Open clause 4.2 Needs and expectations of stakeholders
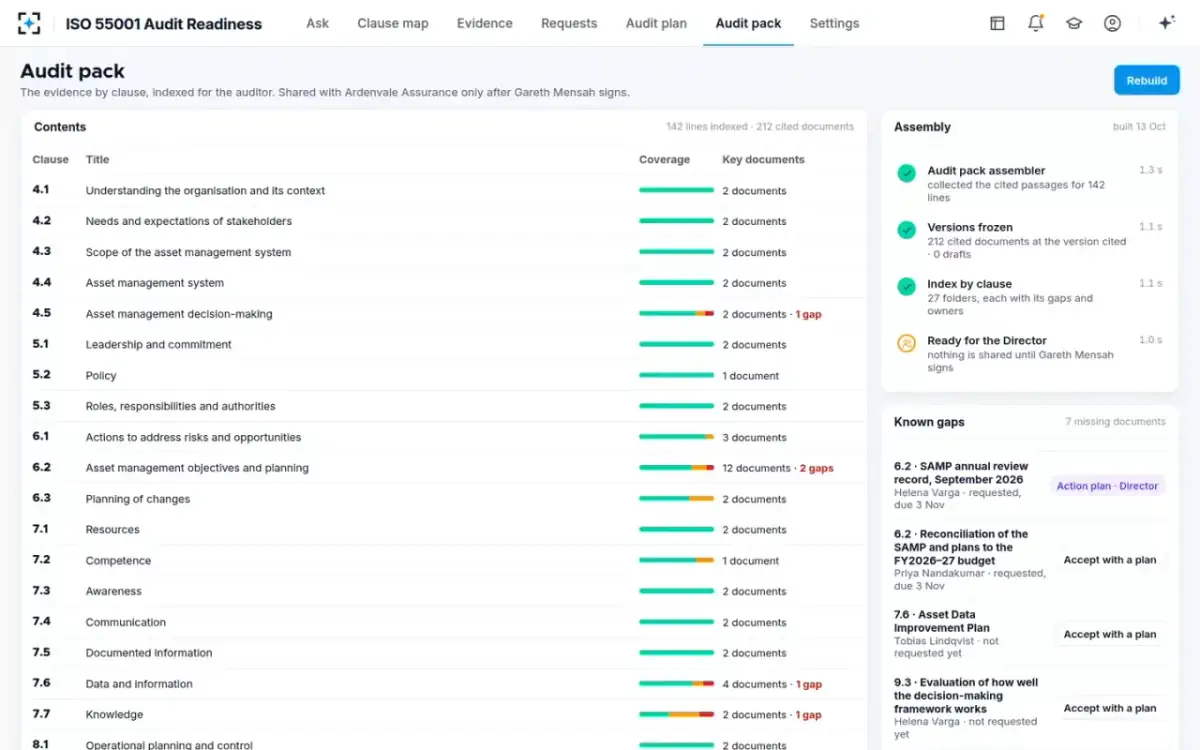This screenshot has width=1200, height=750. click(444, 221)
